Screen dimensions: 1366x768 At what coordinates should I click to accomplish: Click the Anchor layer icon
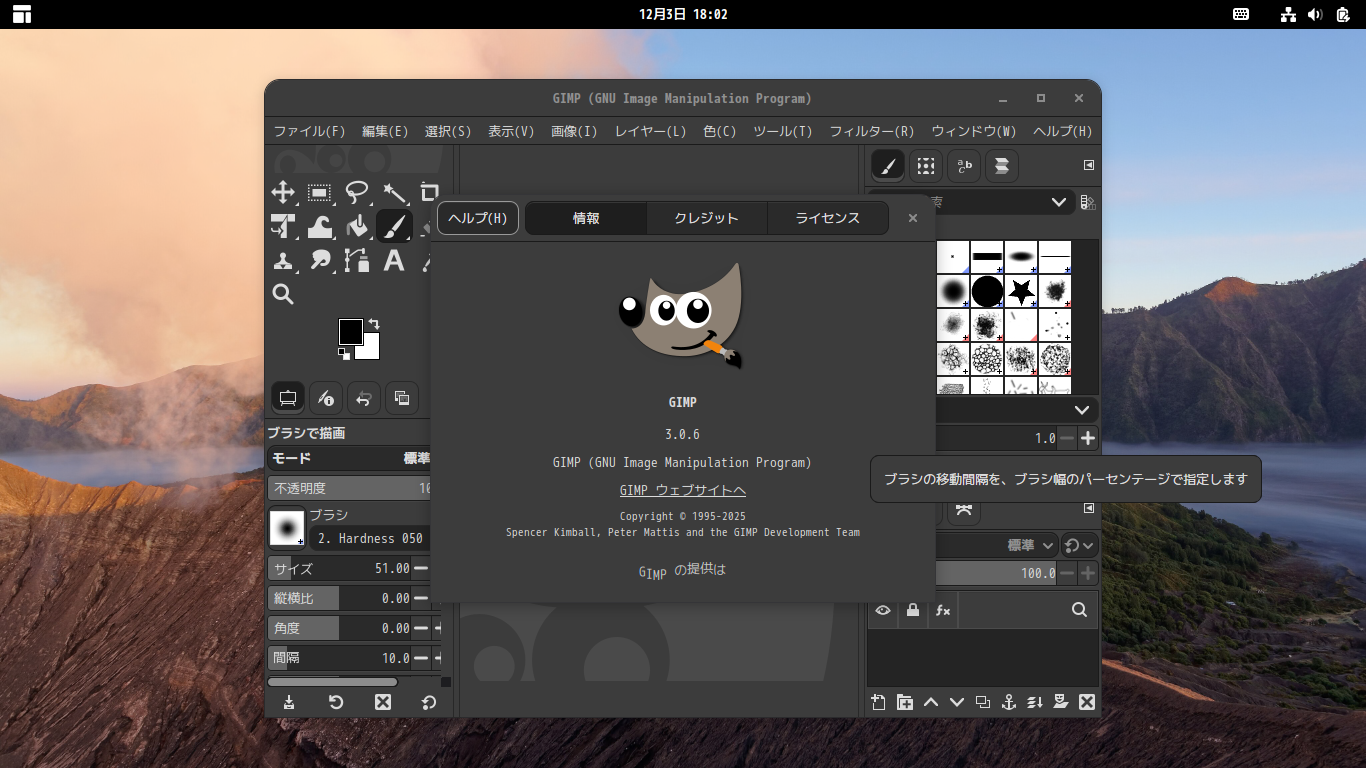1008,702
